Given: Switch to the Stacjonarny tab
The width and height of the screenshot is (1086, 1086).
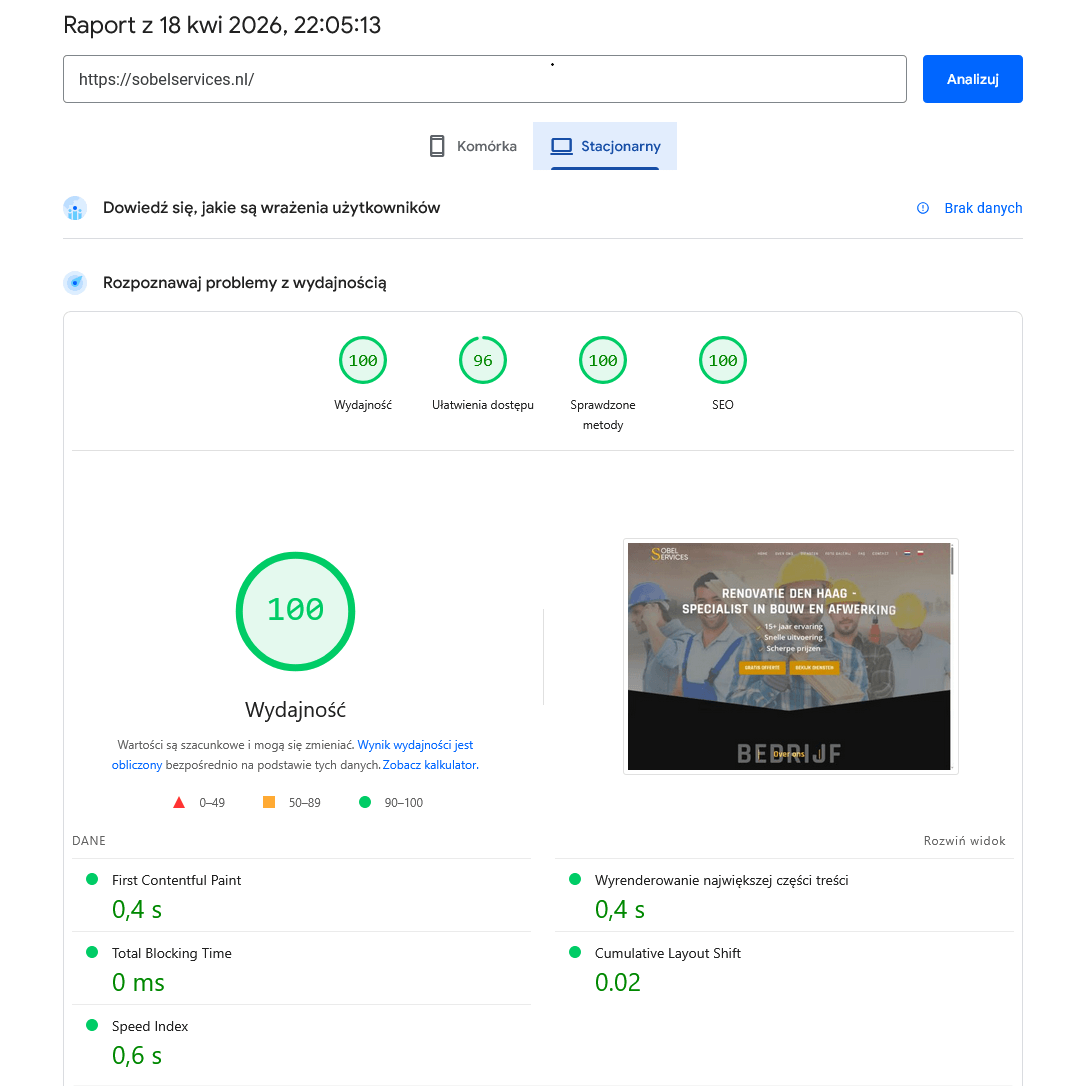Looking at the screenshot, I should coord(605,146).
